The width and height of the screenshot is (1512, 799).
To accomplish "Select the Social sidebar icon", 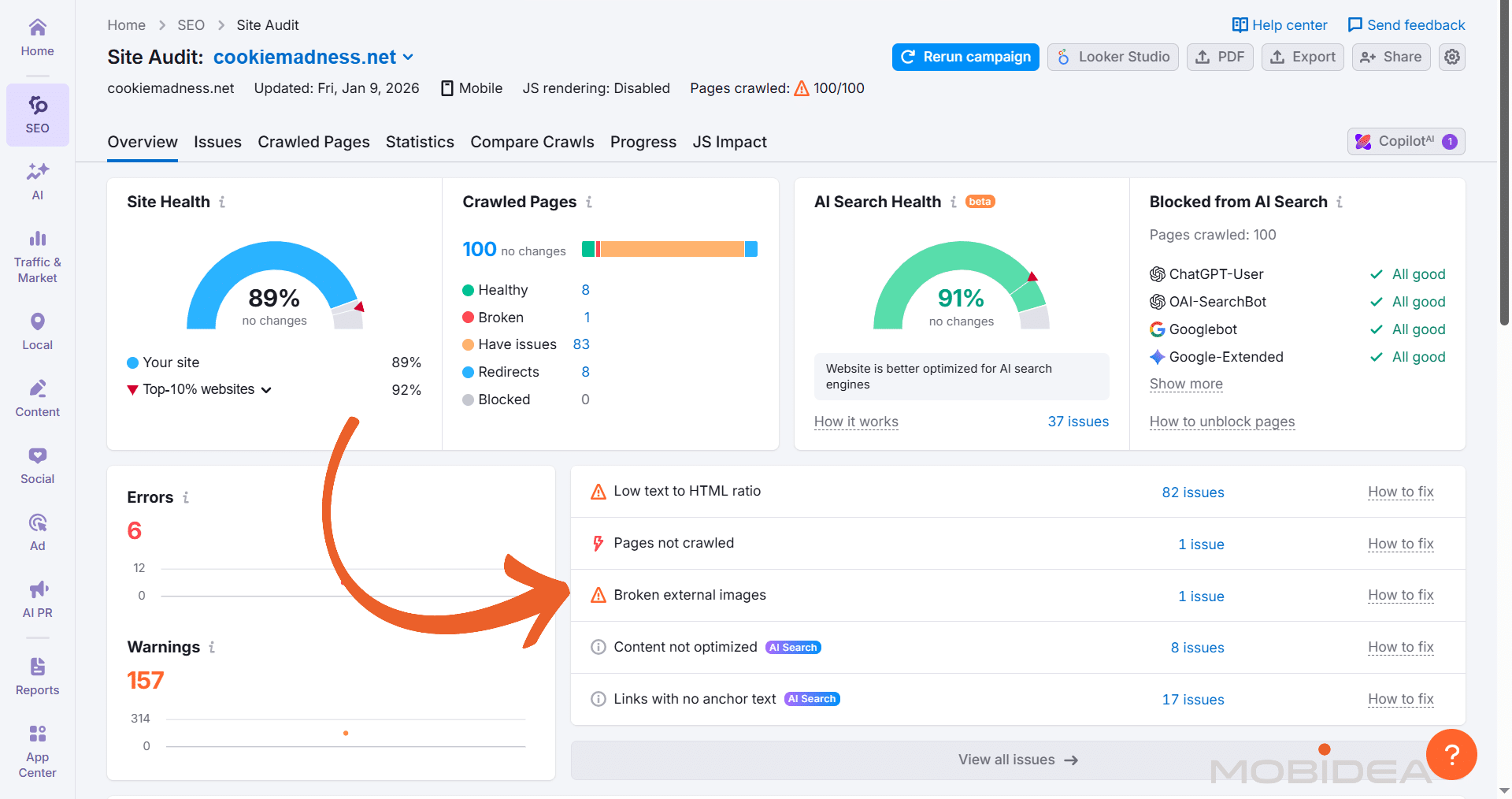I will pos(37,464).
